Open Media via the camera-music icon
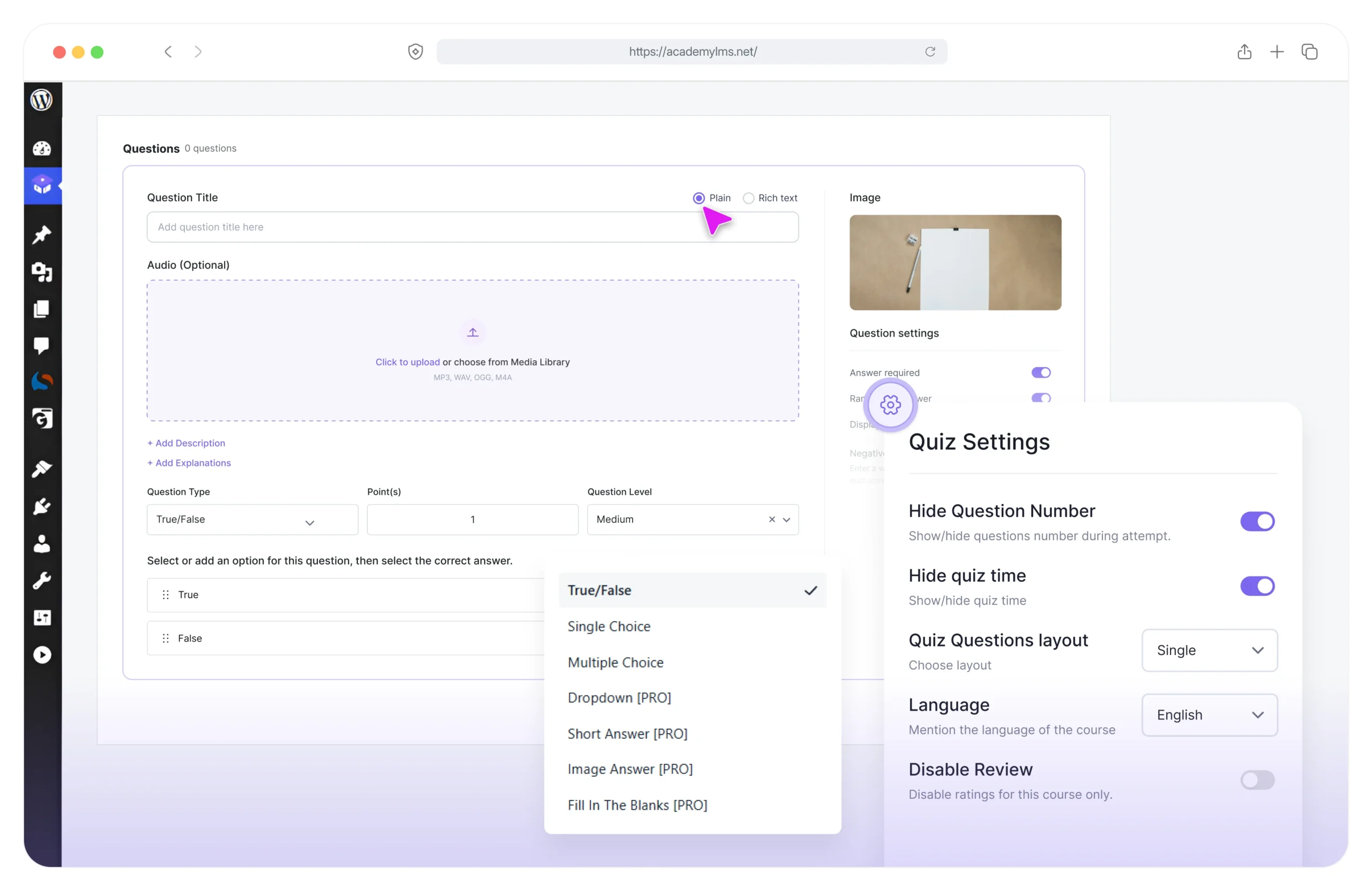 coord(41,272)
